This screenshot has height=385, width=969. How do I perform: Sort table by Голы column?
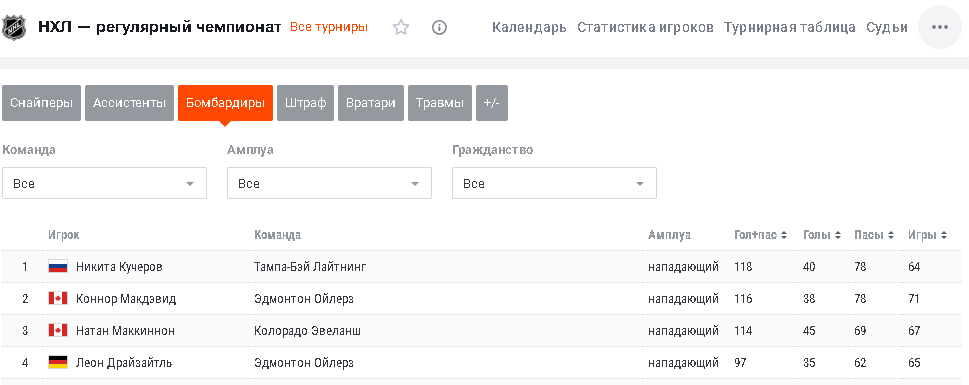pyautogui.click(x=822, y=235)
